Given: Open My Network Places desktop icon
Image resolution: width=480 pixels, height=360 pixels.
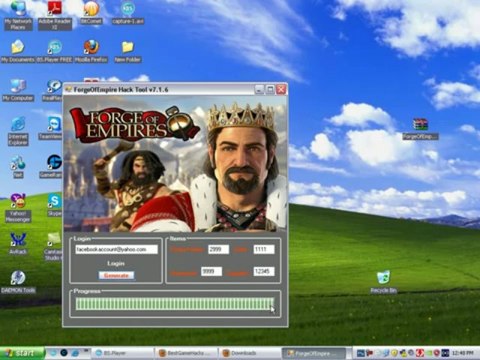Looking at the screenshot, I should 18,15.
